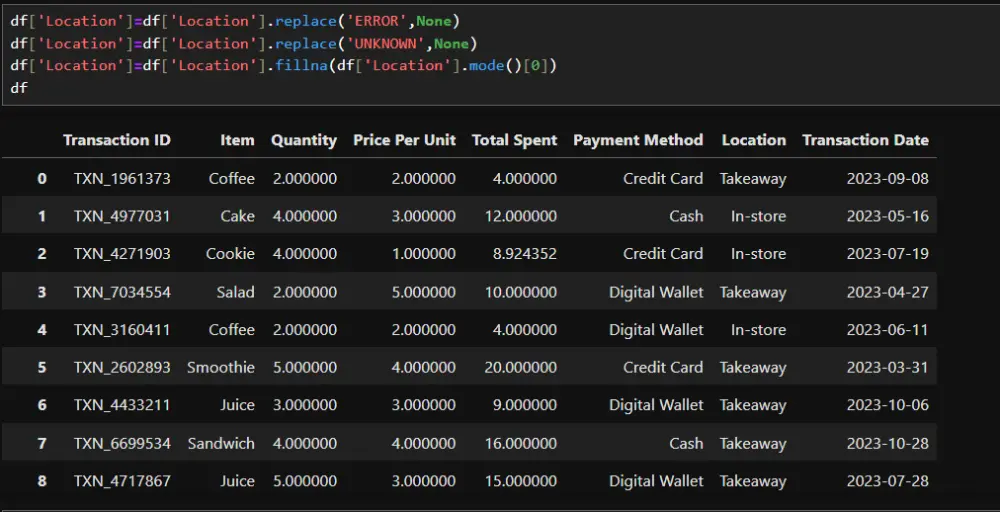
Task: Select cell TXN_4271903
Action: pos(122,254)
